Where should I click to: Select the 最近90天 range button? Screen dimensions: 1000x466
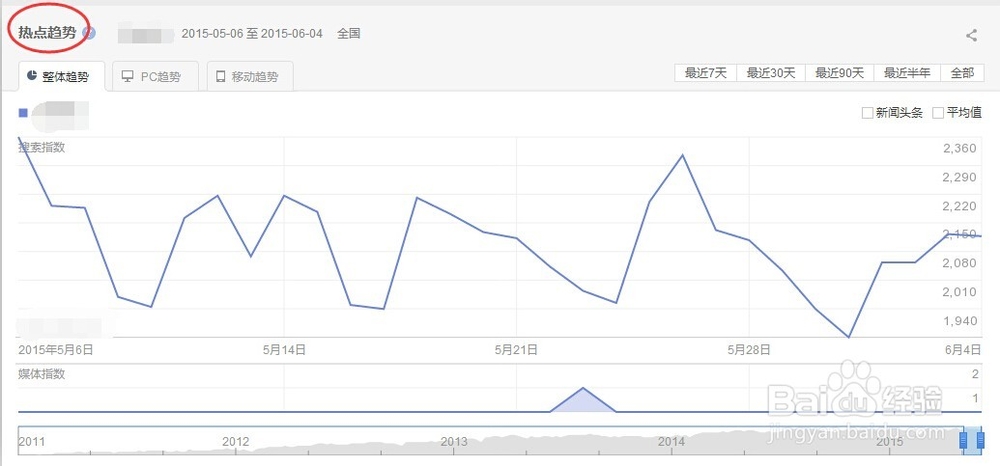point(839,73)
